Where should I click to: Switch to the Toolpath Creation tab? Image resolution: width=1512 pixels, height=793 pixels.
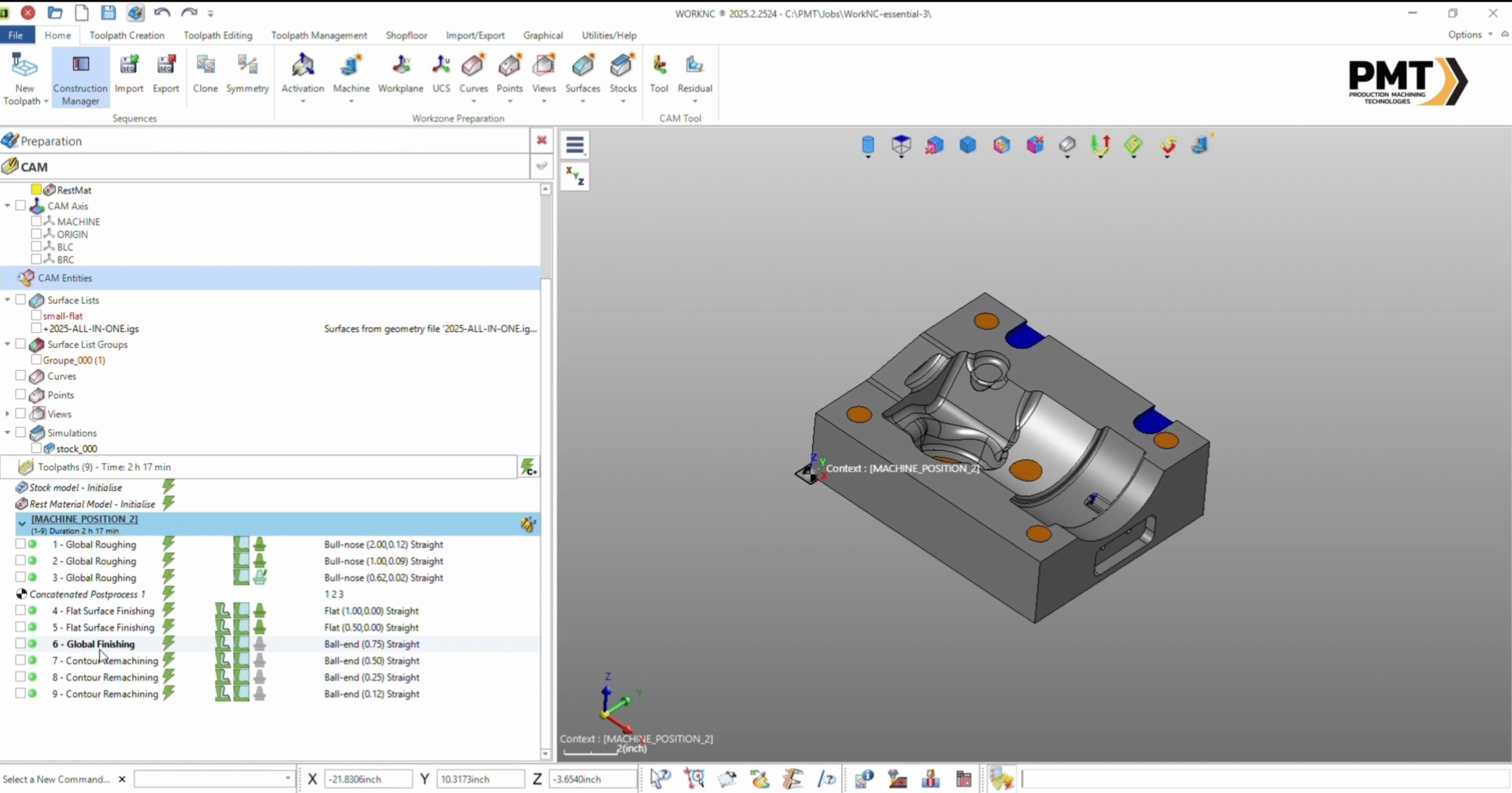click(x=127, y=35)
